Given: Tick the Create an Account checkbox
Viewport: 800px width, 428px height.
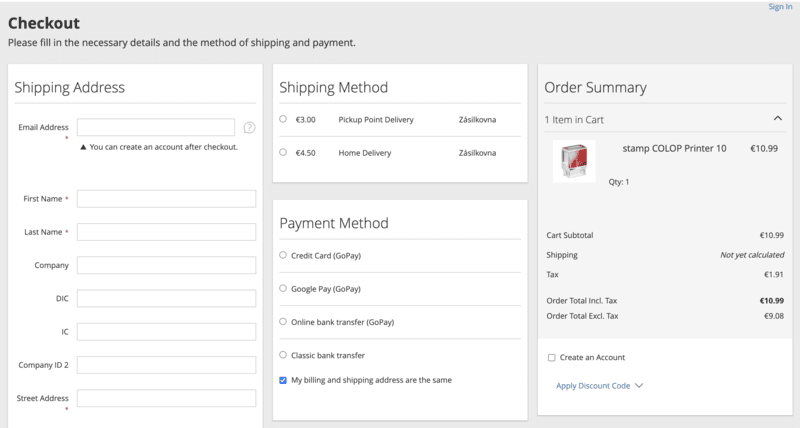Looking at the screenshot, I should point(551,357).
